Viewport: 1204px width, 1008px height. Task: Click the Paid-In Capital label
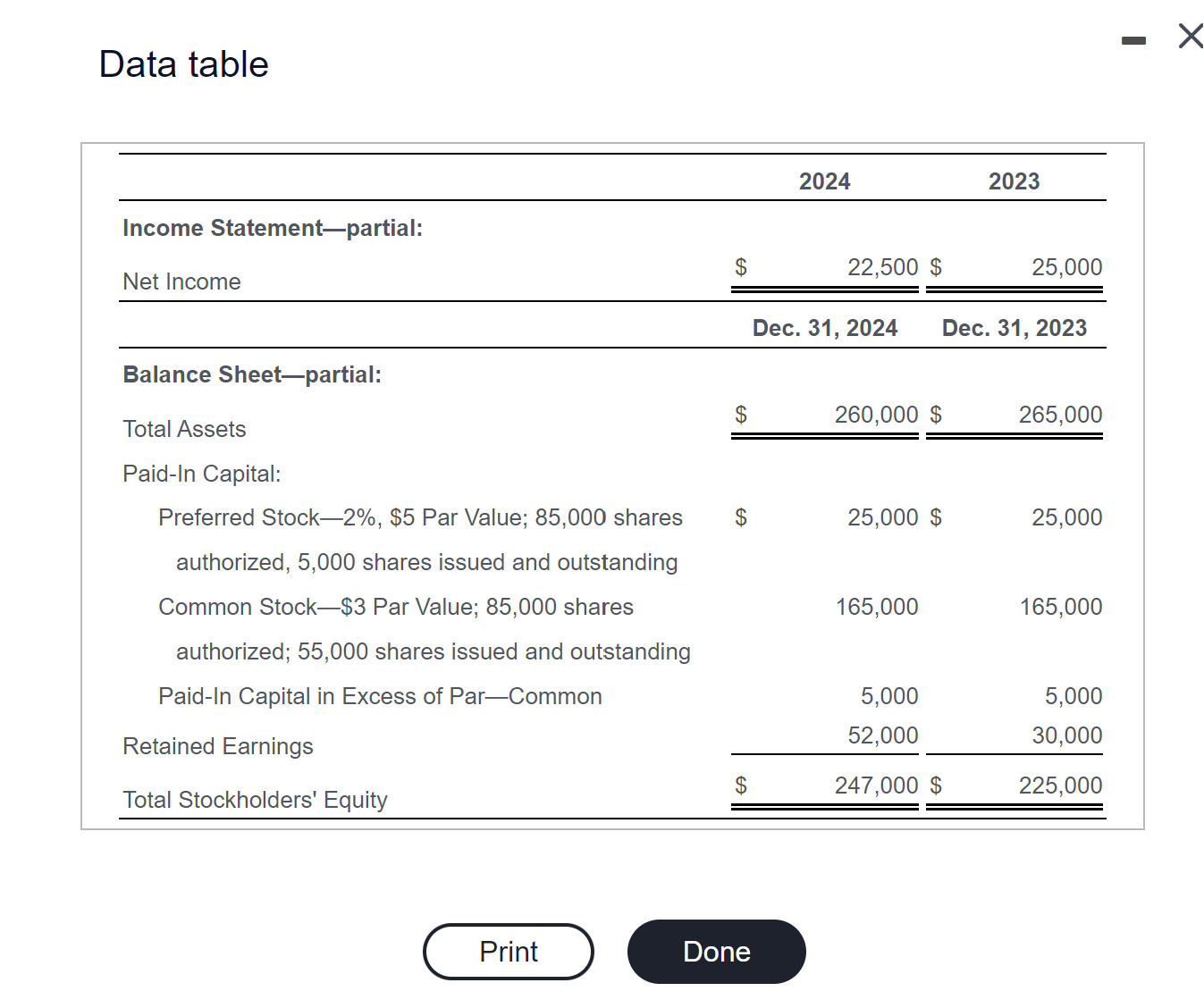202,474
